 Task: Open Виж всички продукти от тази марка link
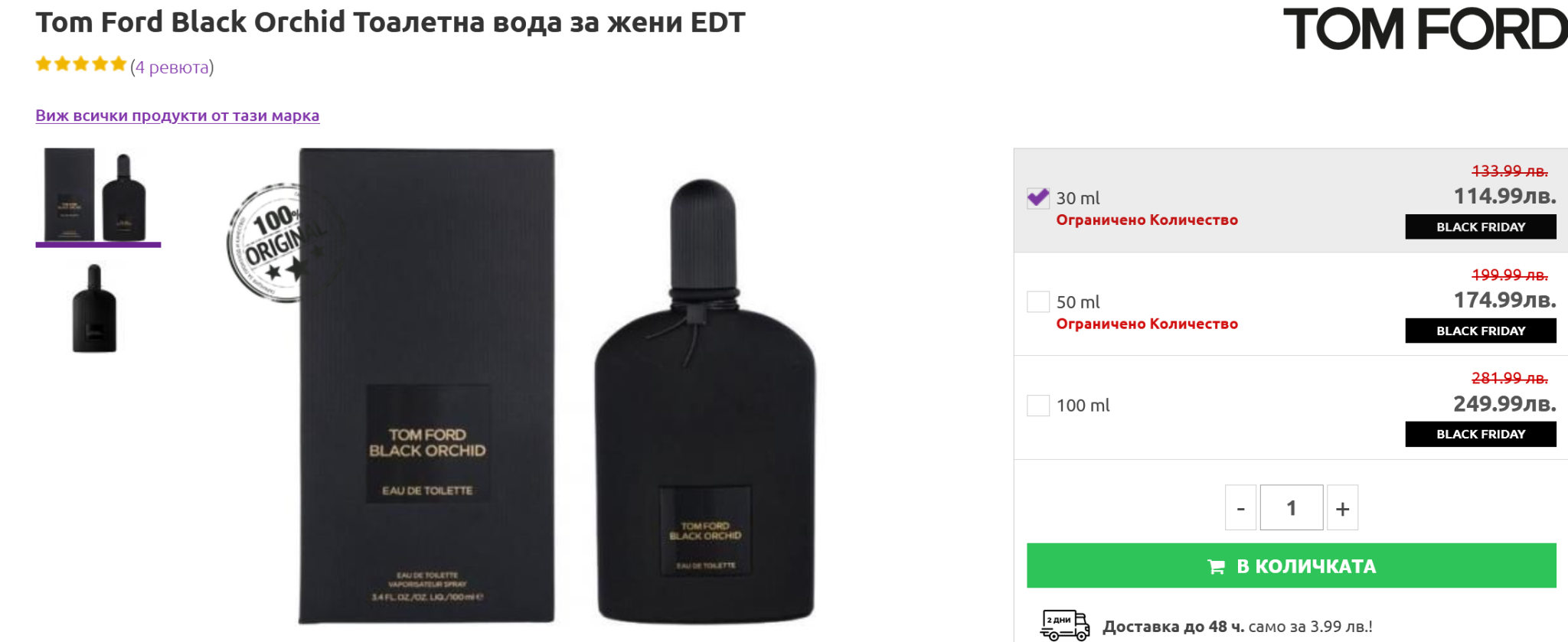tap(177, 116)
